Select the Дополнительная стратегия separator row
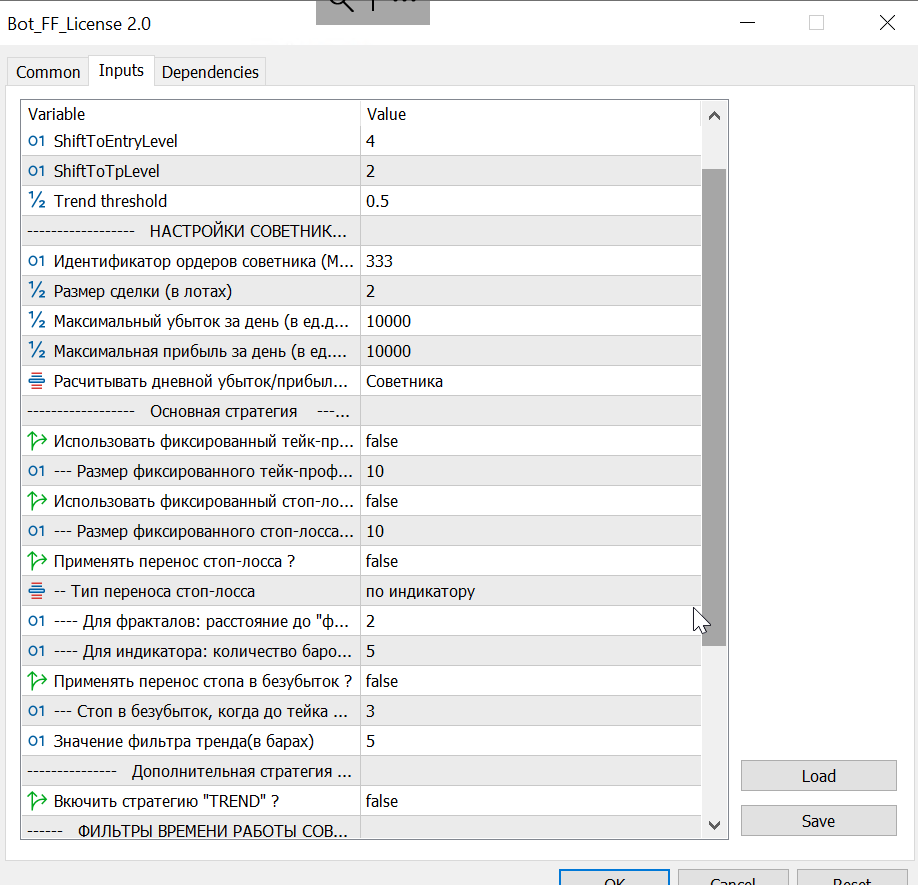 [x=361, y=771]
